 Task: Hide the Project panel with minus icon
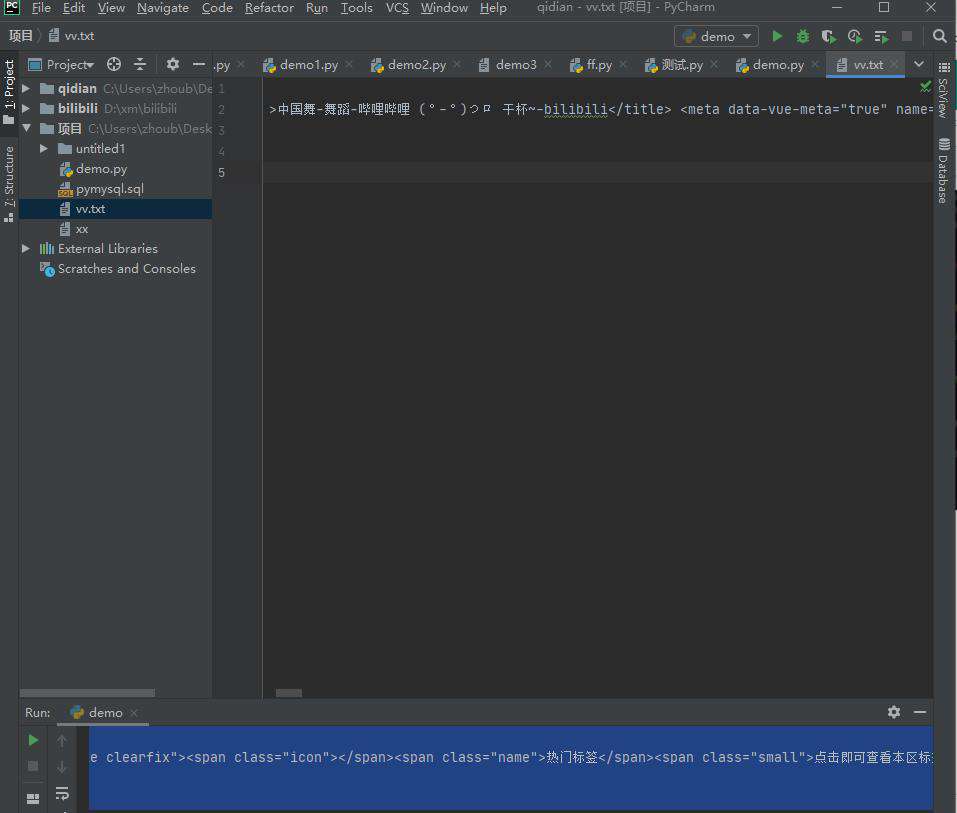[199, 64]
